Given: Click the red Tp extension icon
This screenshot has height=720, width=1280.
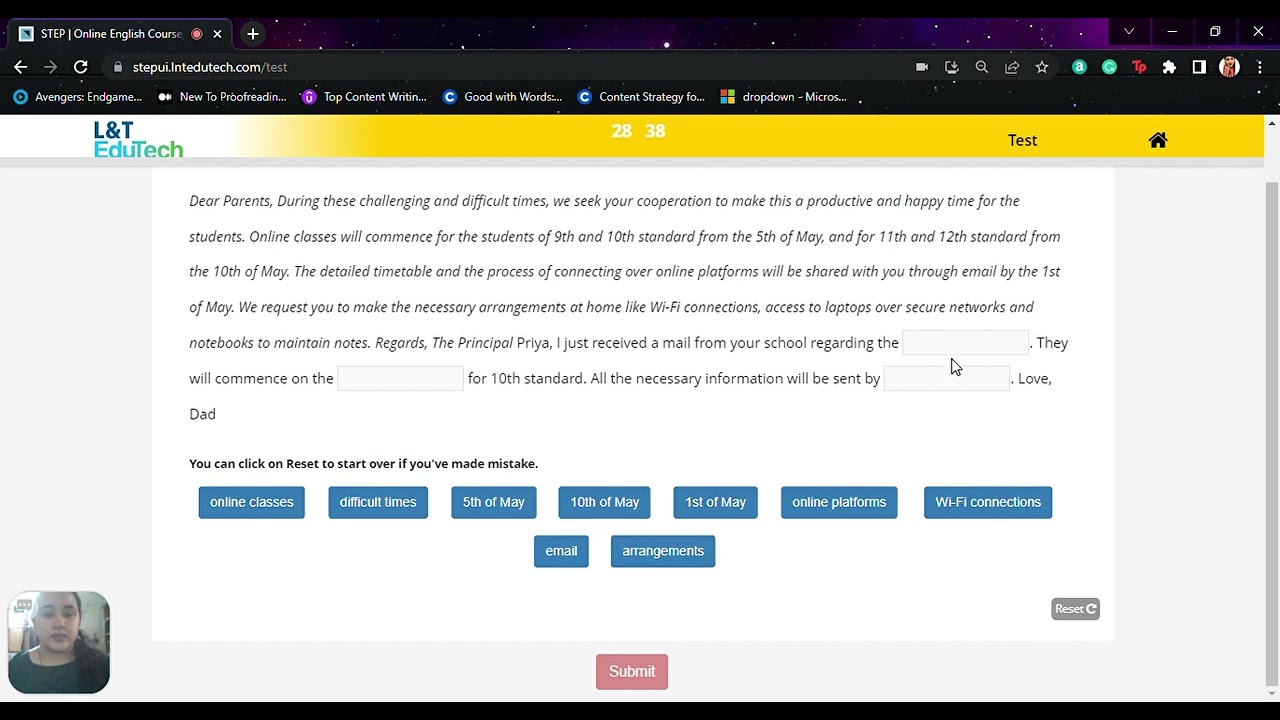Looking at the screenshot, I should [1139, 67].
